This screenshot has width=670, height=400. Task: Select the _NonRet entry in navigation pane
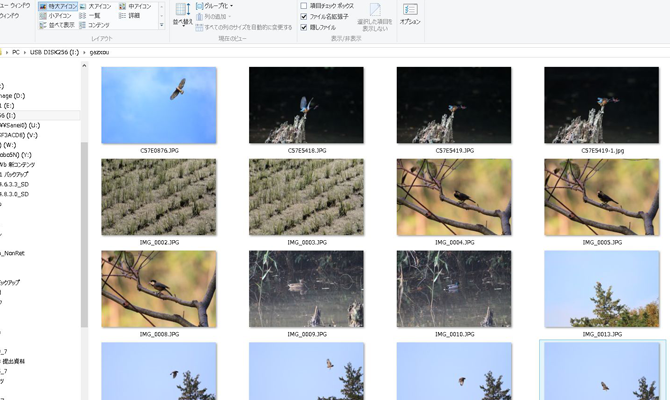click(12, 253)
